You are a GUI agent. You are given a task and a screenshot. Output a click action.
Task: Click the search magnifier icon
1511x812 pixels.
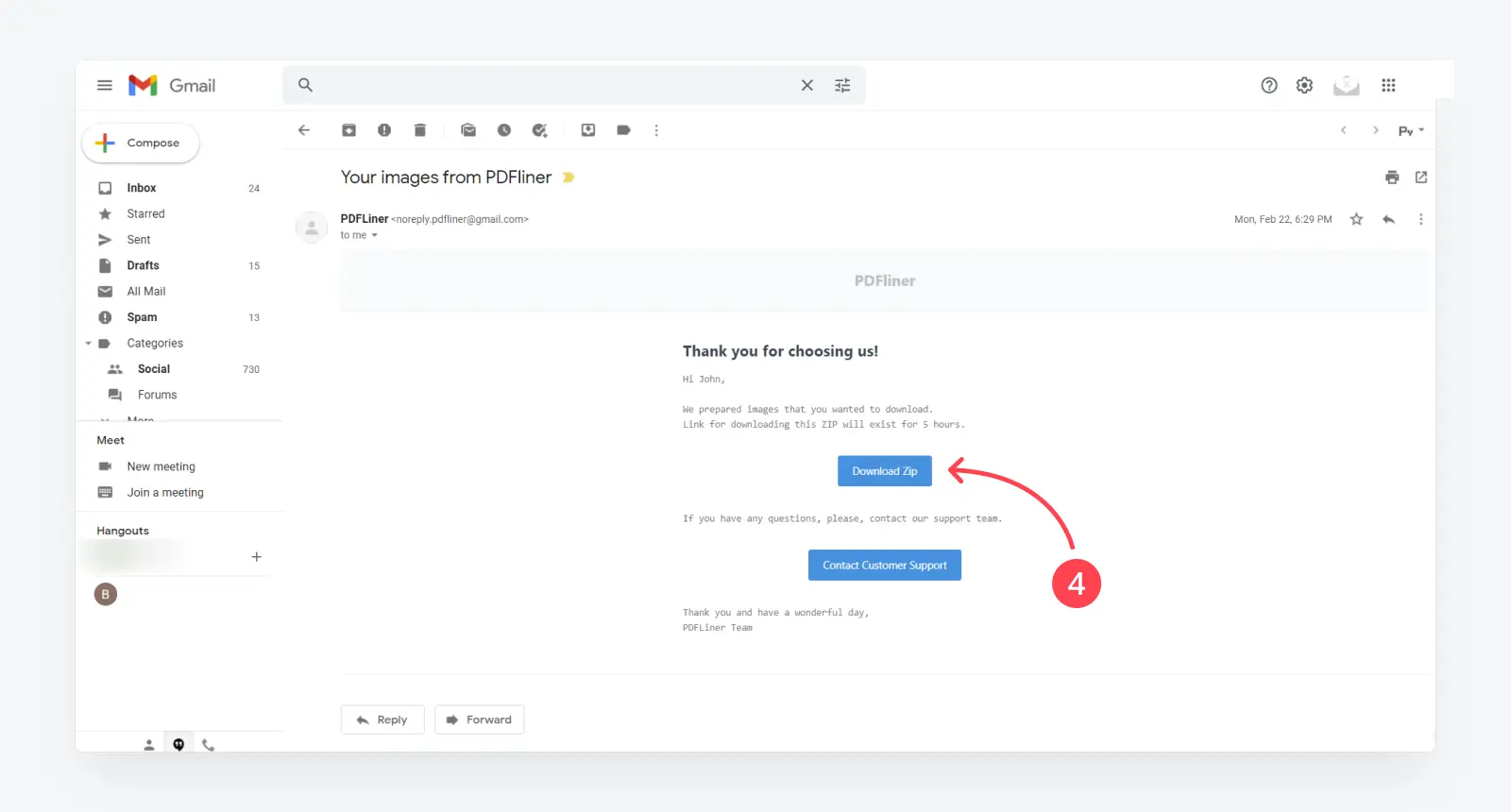(x=305, y=85)
